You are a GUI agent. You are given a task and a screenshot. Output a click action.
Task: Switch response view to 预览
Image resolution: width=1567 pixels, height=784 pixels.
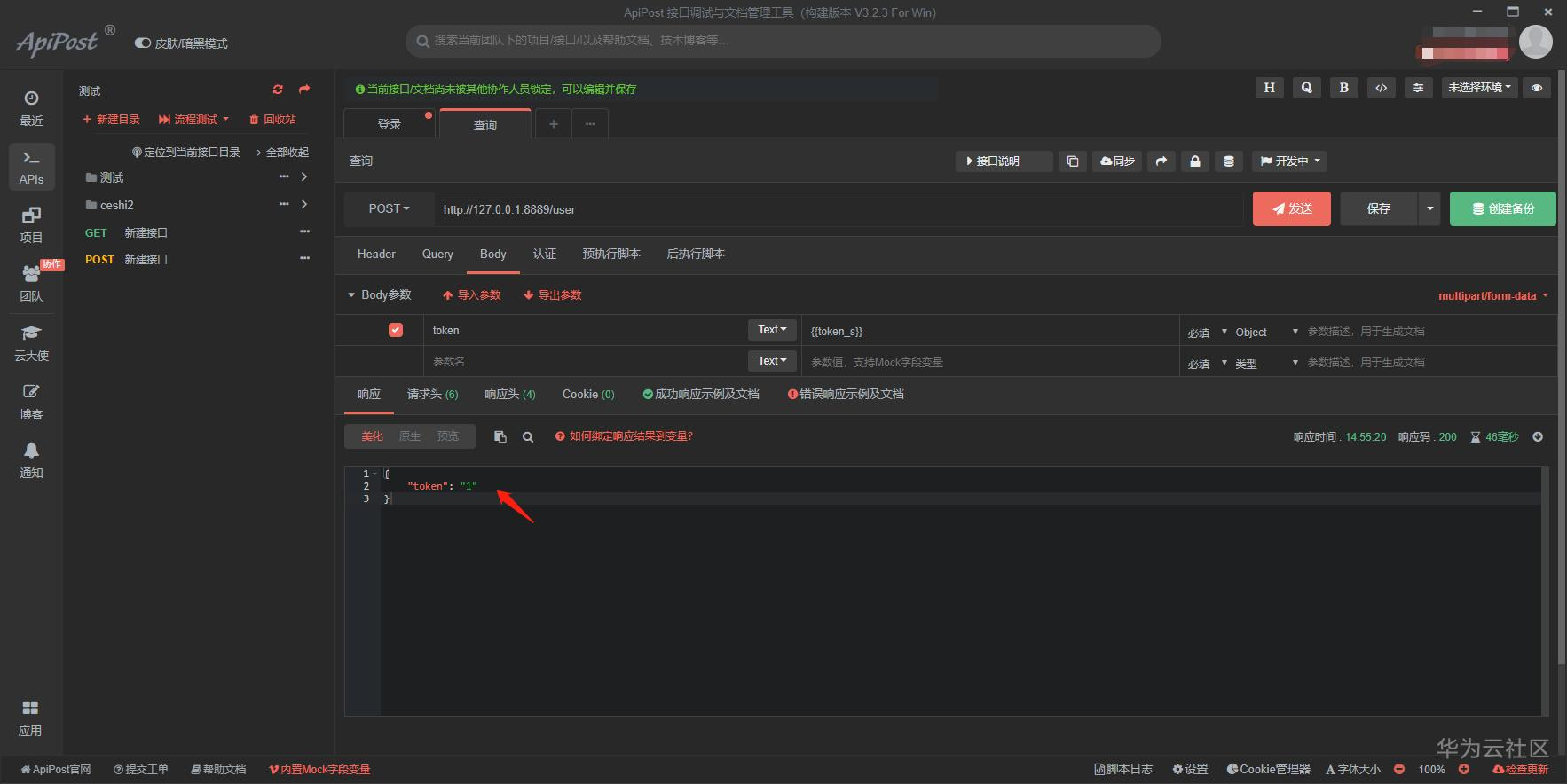pyautogui.click(x=448, y=436)
